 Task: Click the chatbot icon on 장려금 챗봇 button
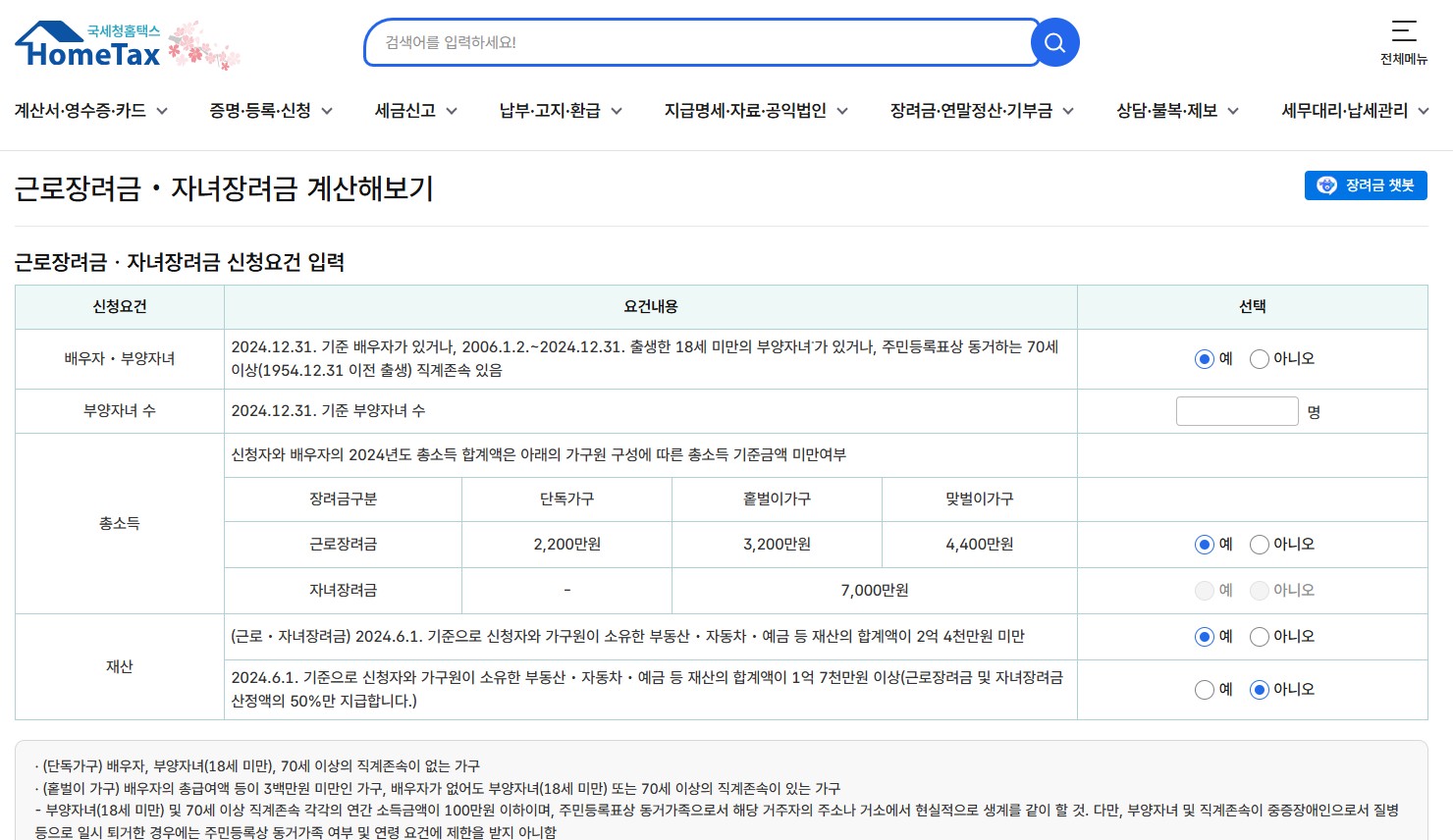(x=1327, y=184)
